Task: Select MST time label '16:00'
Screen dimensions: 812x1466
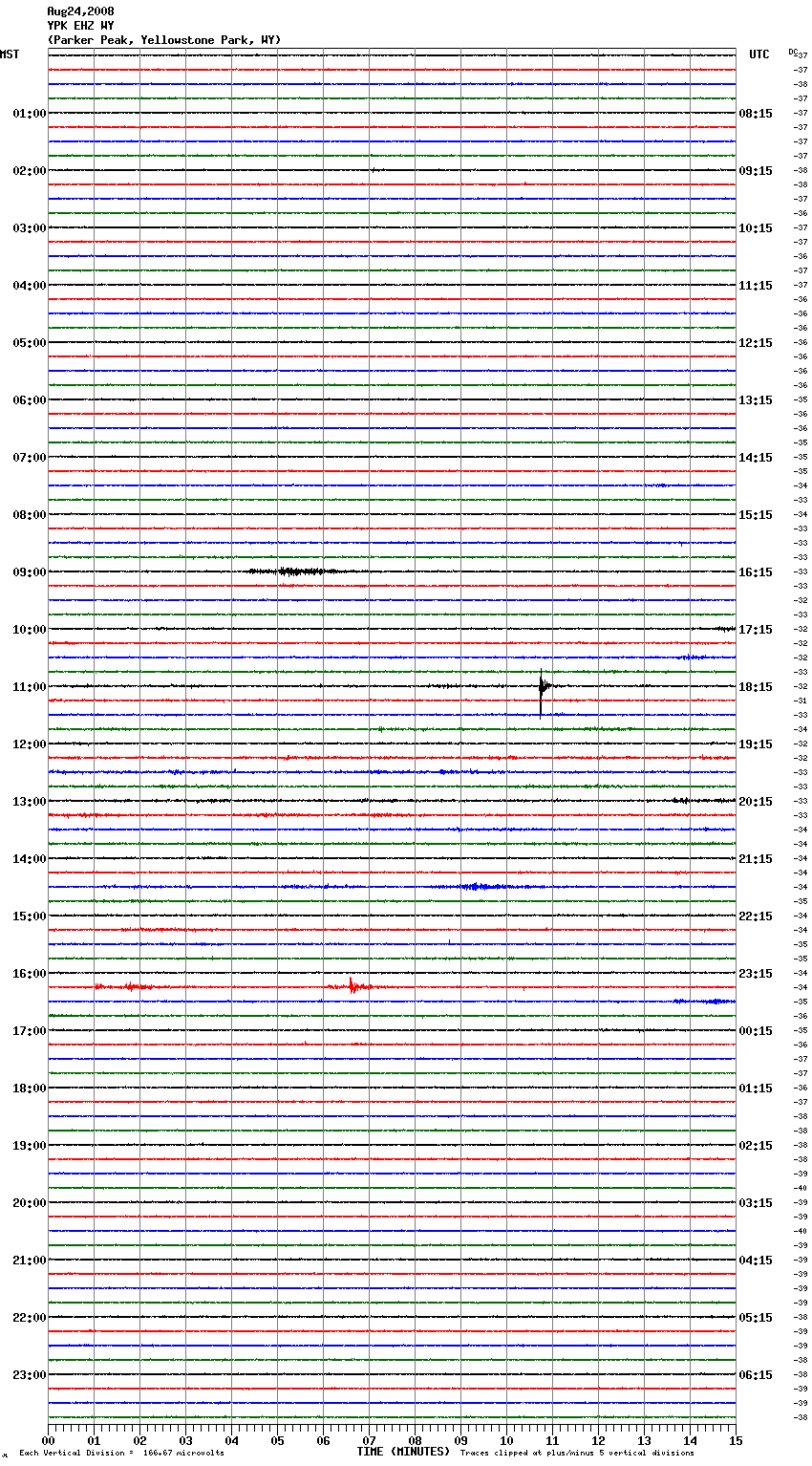Action: coord(30,974)
